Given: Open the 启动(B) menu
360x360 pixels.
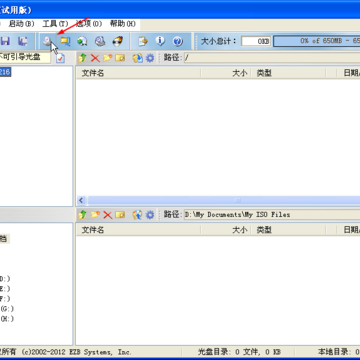Looking at the screenshot, I should coord(21,24).
